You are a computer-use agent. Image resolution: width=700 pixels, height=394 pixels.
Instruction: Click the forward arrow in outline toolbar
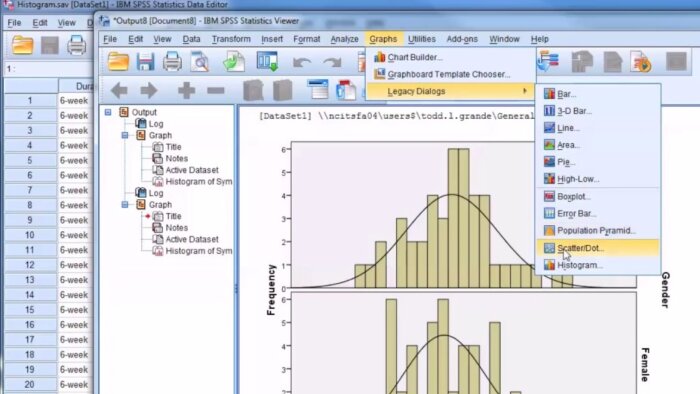coord(149,91)
